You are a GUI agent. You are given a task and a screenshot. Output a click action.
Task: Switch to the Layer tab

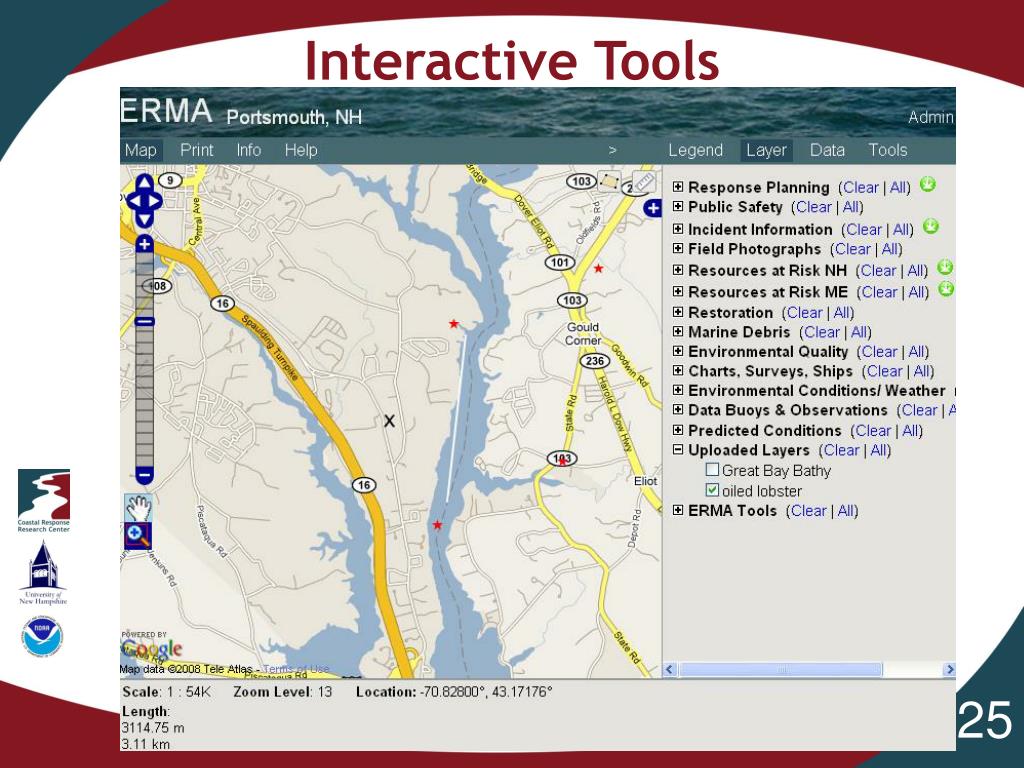click(766, 150)
